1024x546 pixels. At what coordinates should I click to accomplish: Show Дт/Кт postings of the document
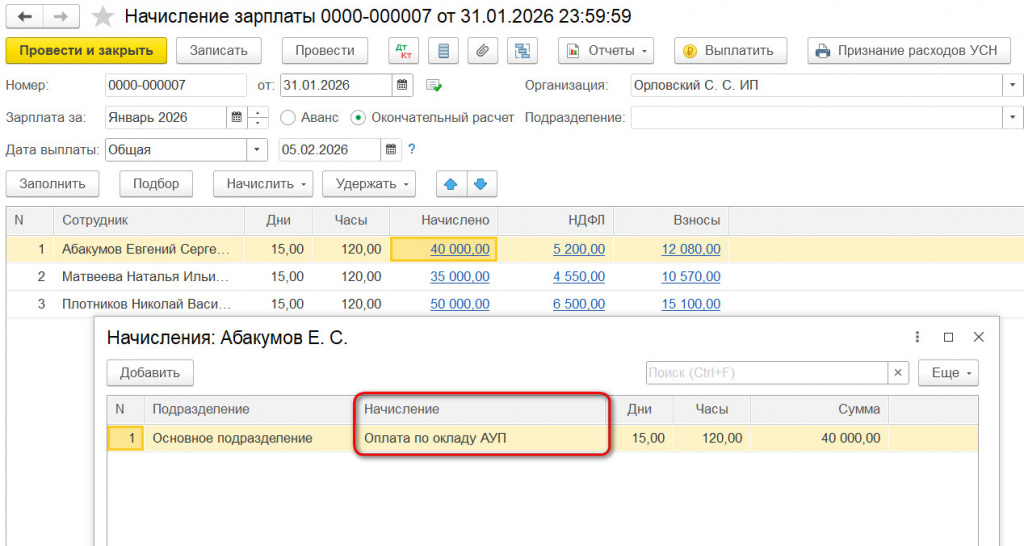click(404, 51)
